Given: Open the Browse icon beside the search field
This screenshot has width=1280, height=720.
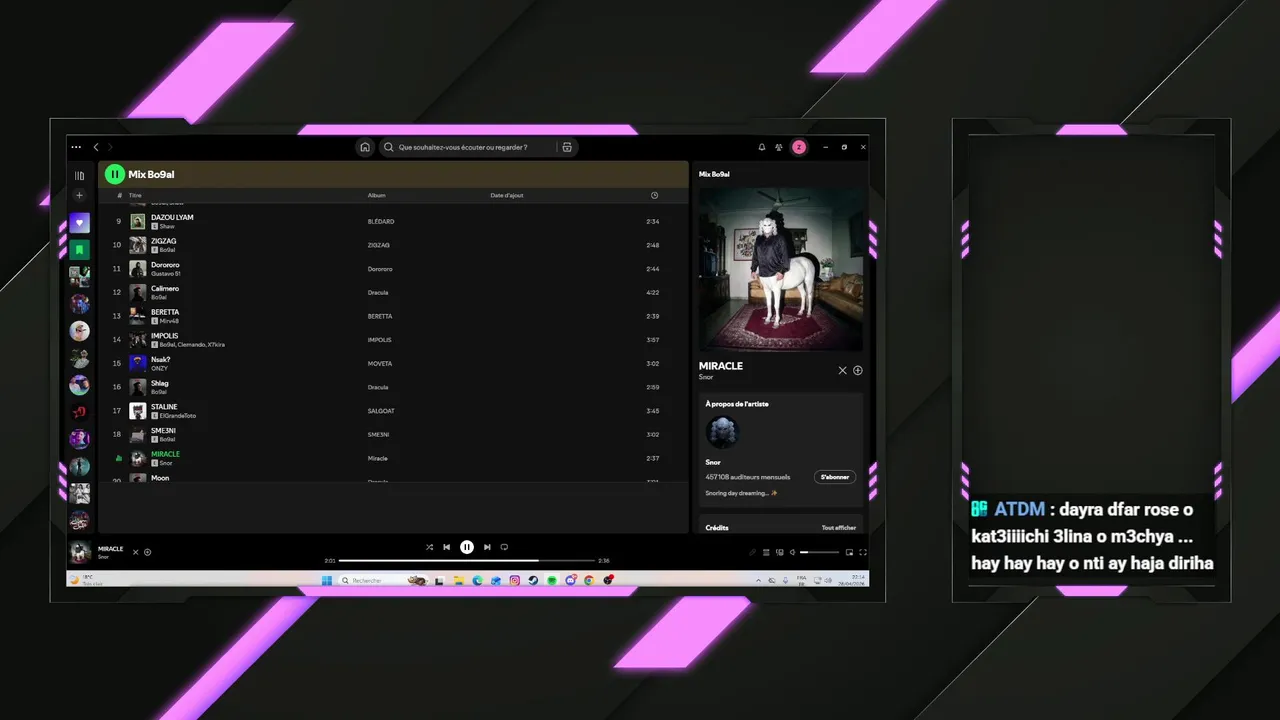Looking at the screenshot, I should 567,147.
